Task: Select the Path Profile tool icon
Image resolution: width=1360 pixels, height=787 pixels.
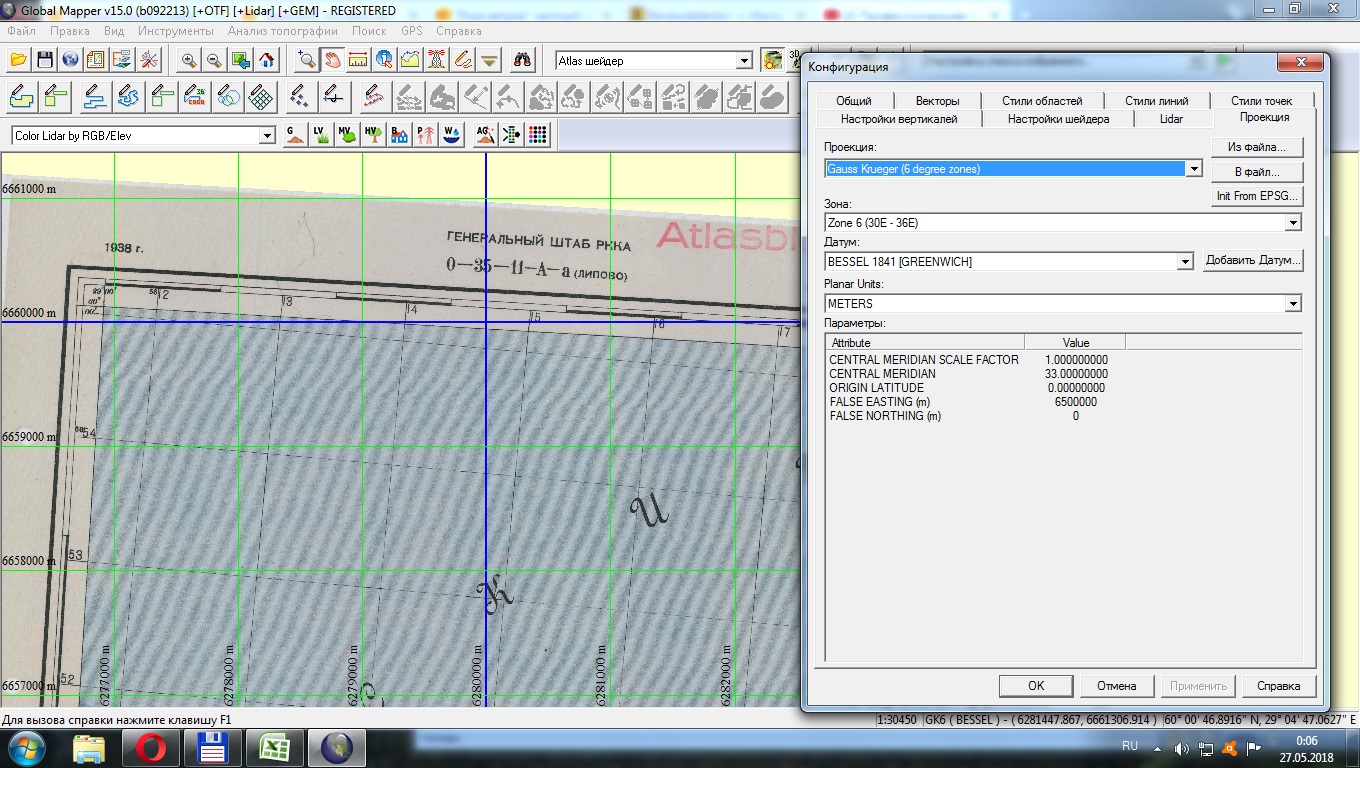Action: (411, 60)
